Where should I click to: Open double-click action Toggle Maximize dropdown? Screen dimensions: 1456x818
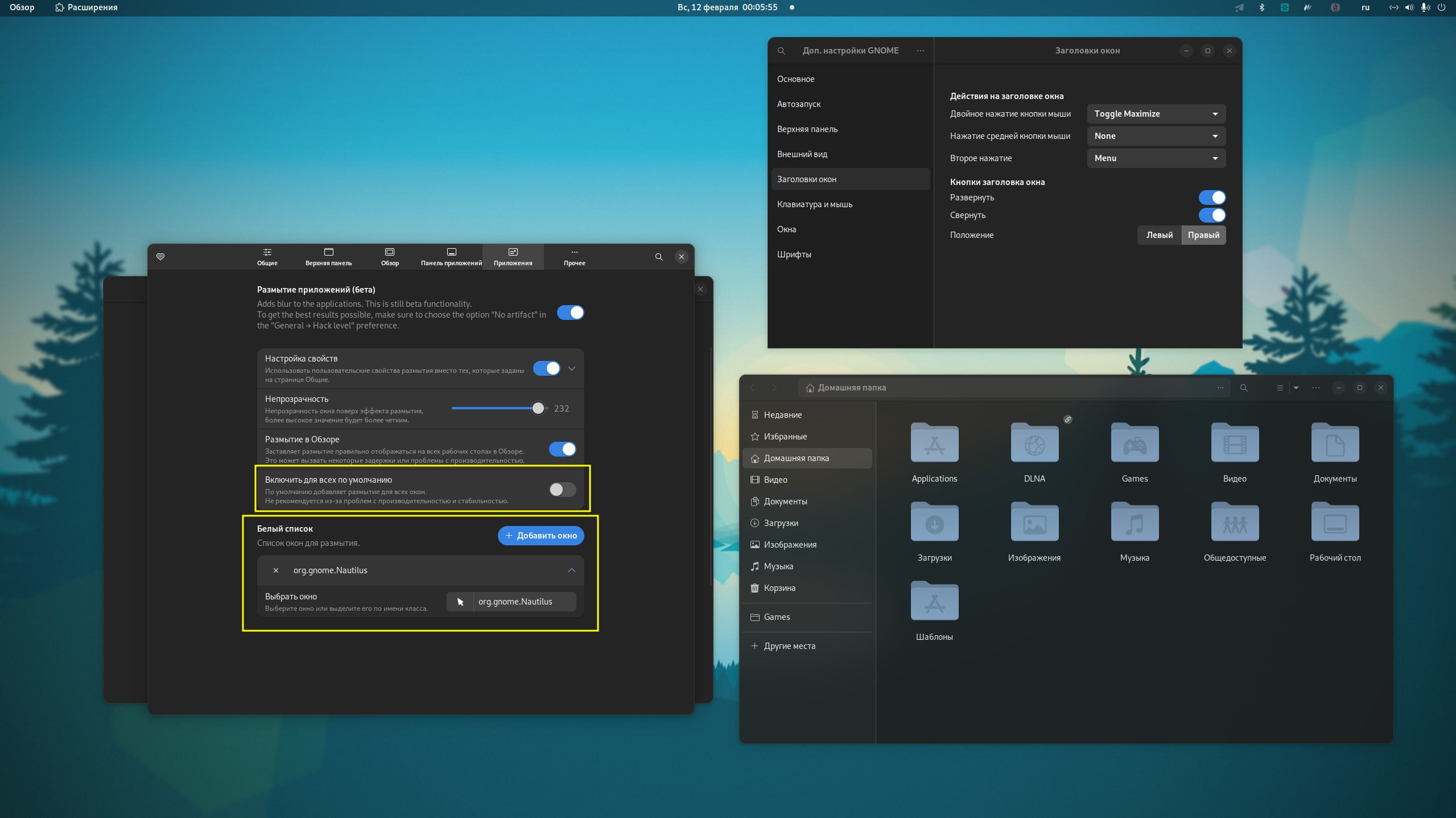click(x=1156, y=114)
